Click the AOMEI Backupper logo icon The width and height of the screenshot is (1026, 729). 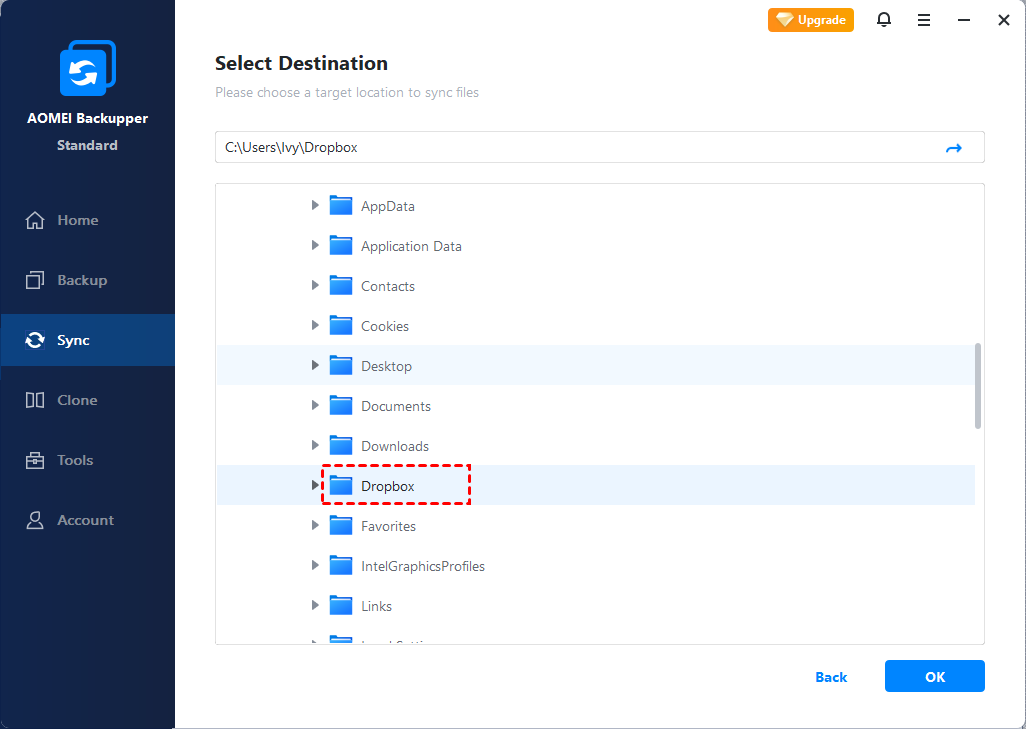point(87,69)
